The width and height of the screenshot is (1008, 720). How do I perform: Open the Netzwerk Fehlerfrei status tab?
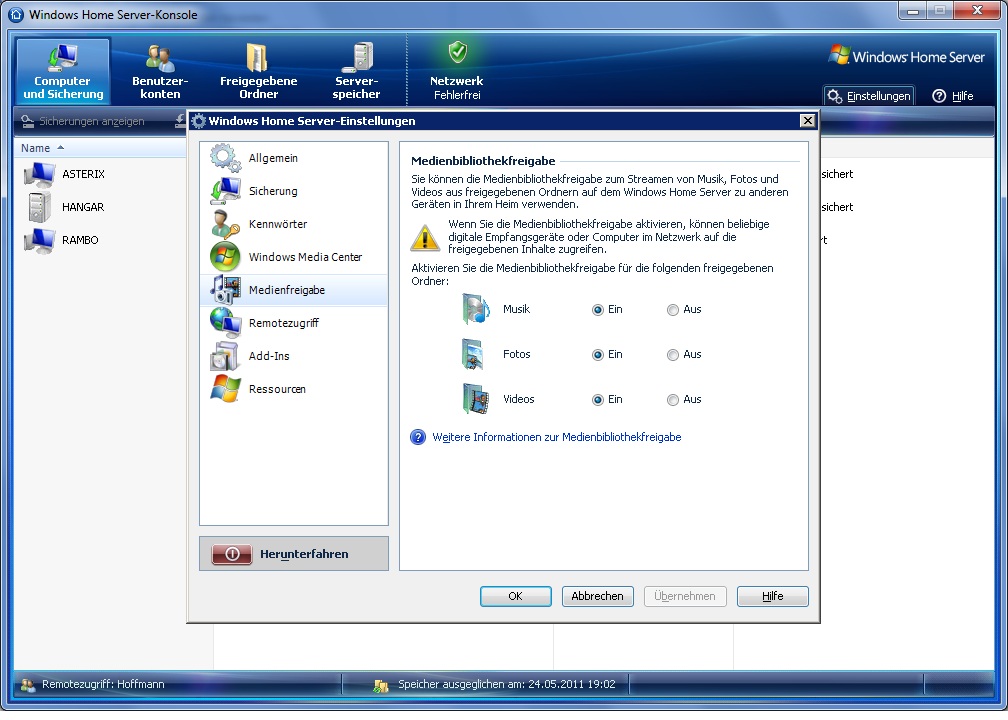pos(456,71)
